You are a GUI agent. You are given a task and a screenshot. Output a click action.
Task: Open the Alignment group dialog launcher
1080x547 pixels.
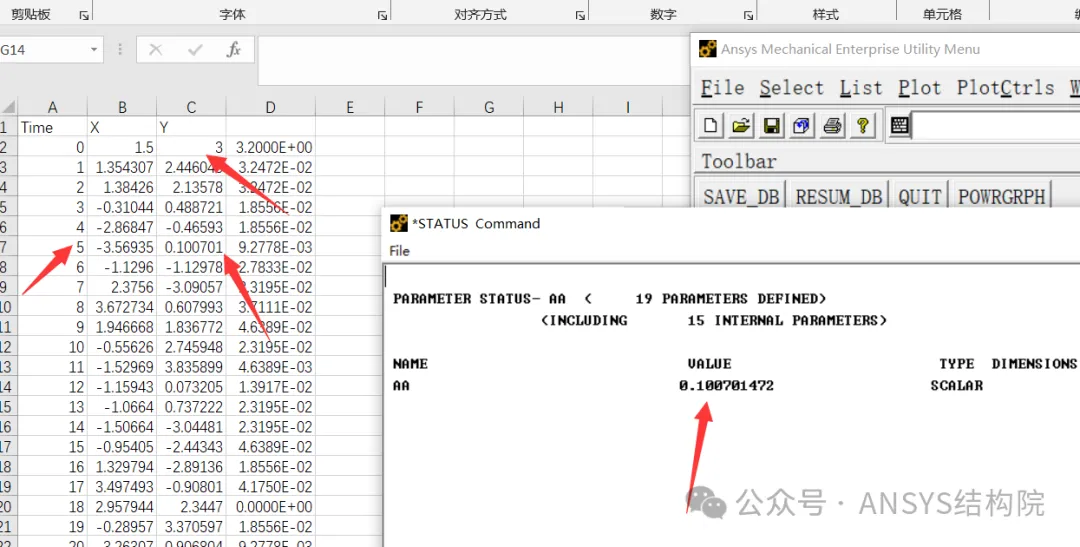tap(581, 15)
